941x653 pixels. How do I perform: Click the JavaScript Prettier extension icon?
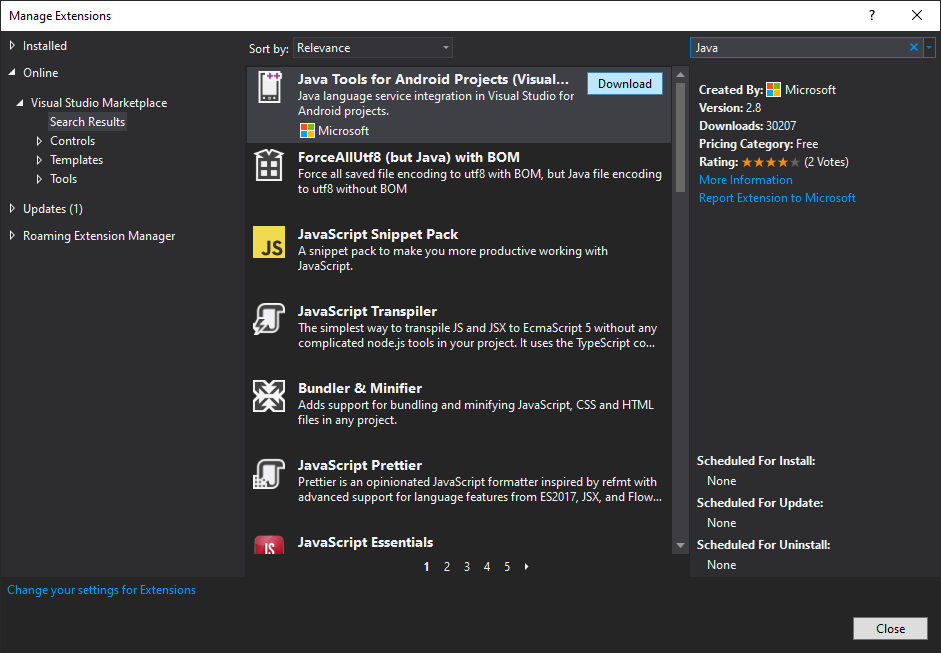pos(268,473)
